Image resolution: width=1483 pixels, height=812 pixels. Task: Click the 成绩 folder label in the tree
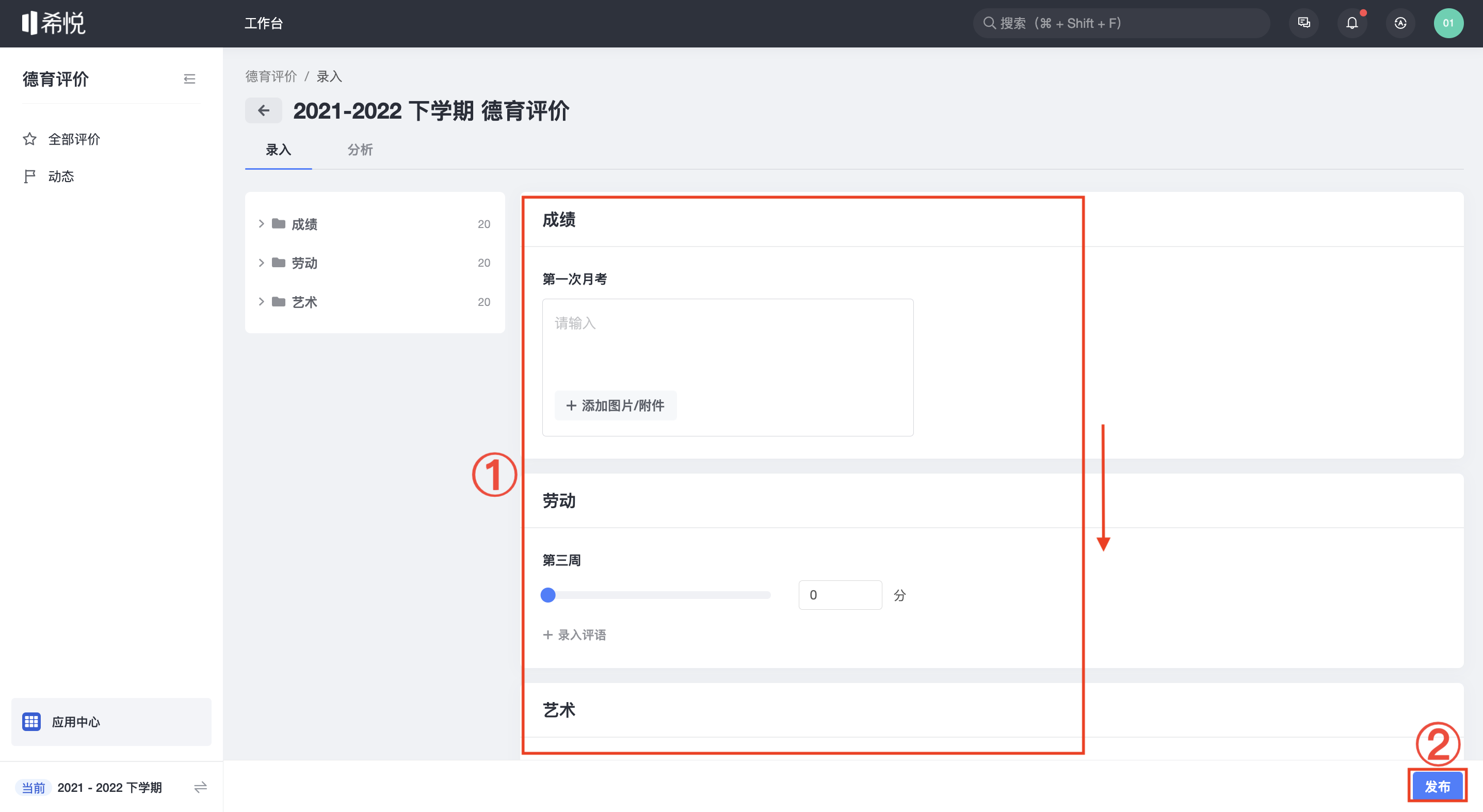(304, 224)
